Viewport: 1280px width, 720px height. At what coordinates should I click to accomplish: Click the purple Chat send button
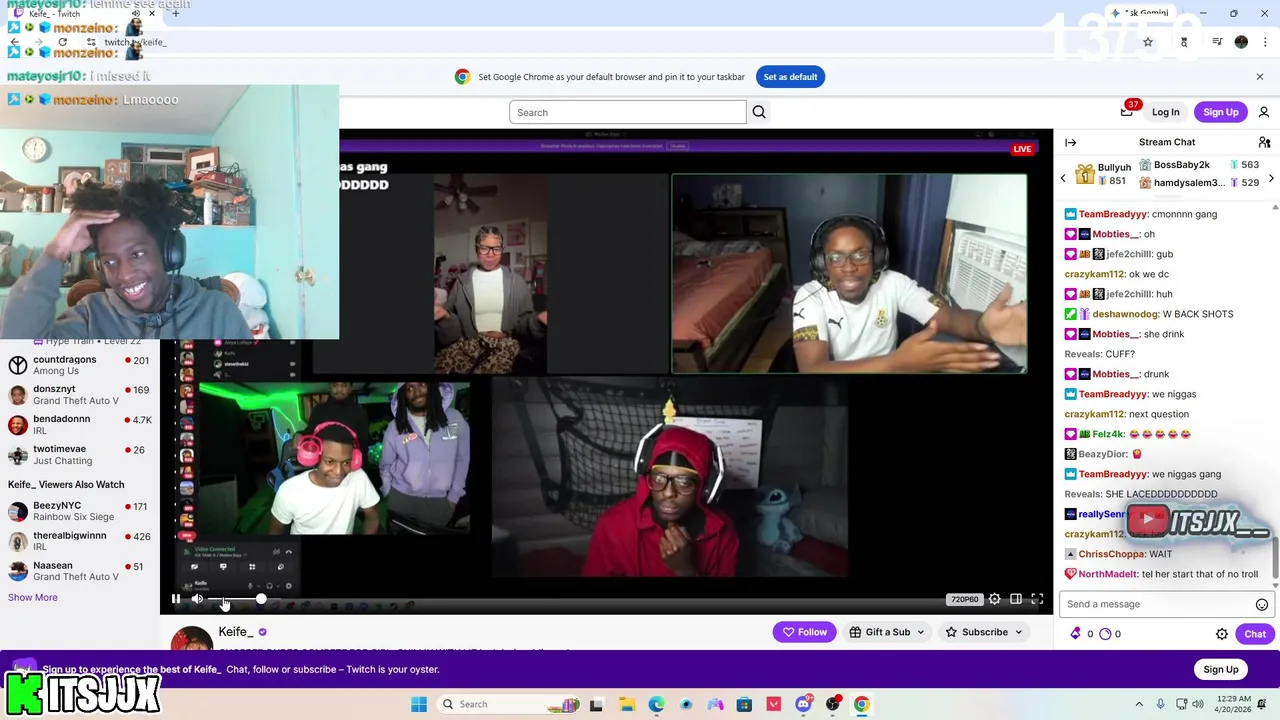pyautogui.click(x=1255, y=634)
